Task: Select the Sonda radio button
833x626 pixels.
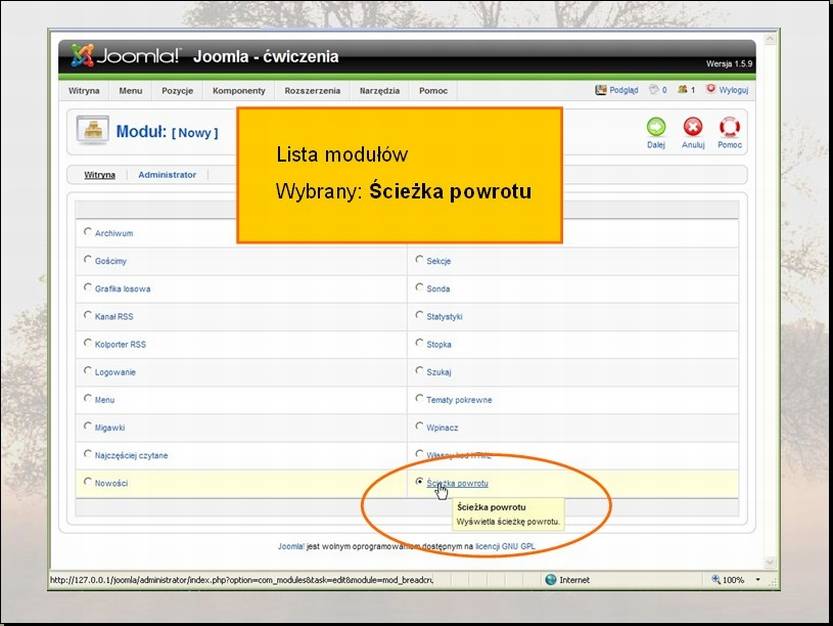Action: 419,287
